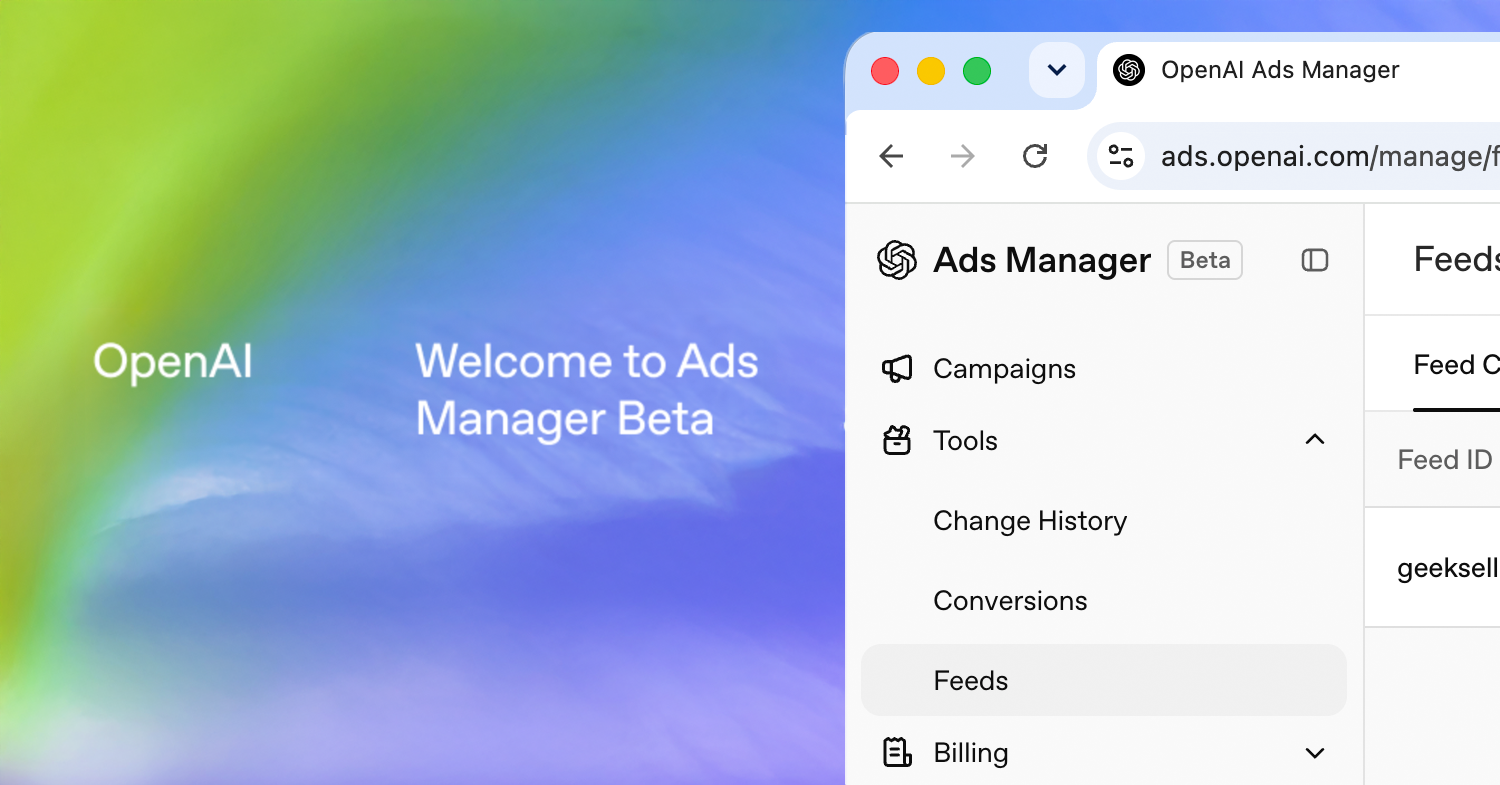Click the Beta badge
This screenshot has height=785, width=1500.
click(1205, 260)
